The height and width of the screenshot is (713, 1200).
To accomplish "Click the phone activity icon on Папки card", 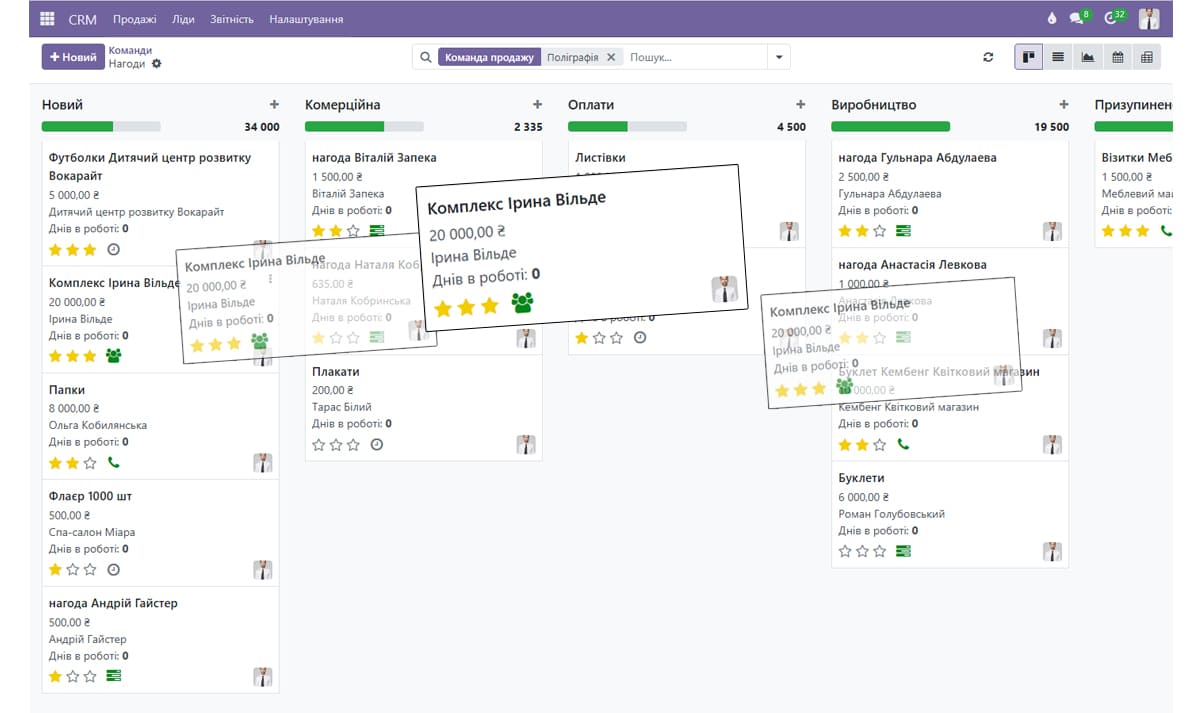I will point(113,463).
